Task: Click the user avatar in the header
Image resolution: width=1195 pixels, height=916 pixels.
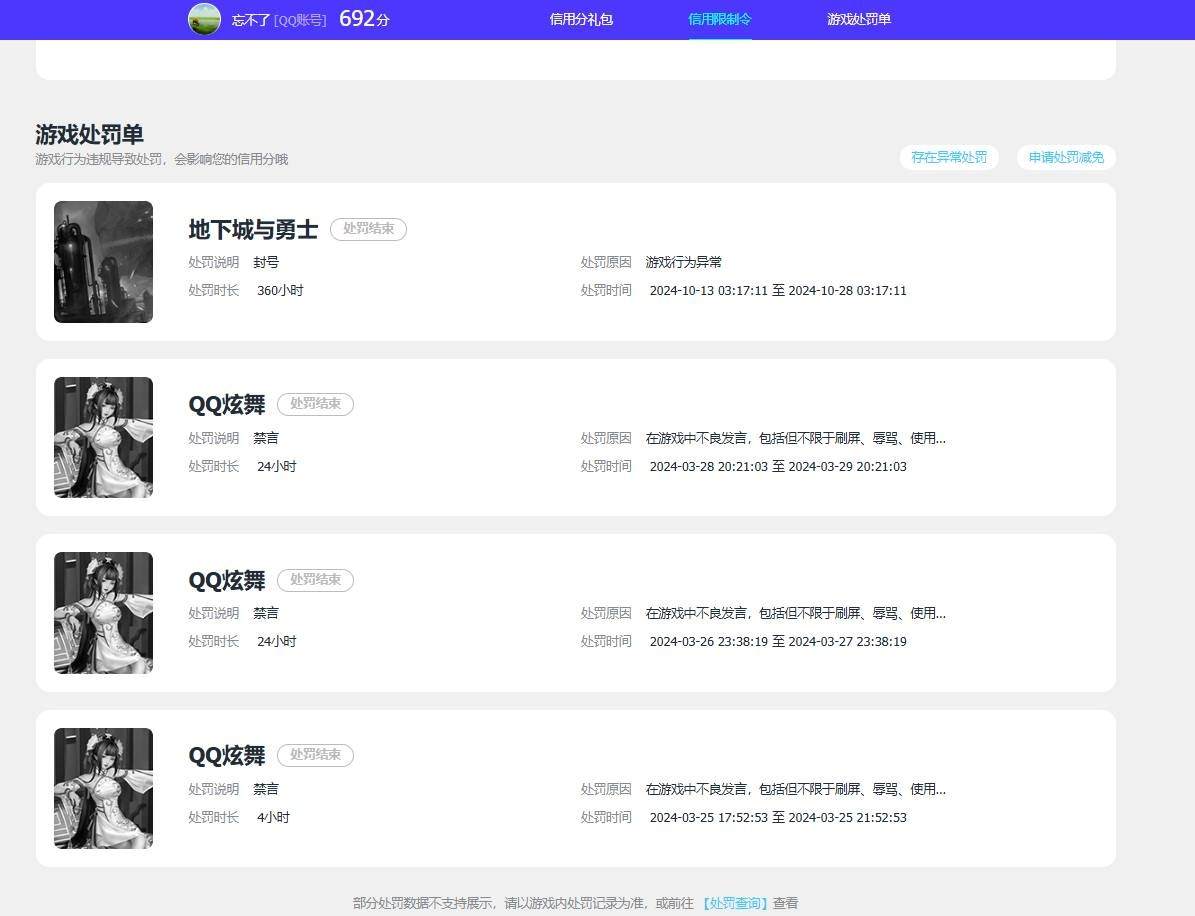Action: [x=204, y=19]
